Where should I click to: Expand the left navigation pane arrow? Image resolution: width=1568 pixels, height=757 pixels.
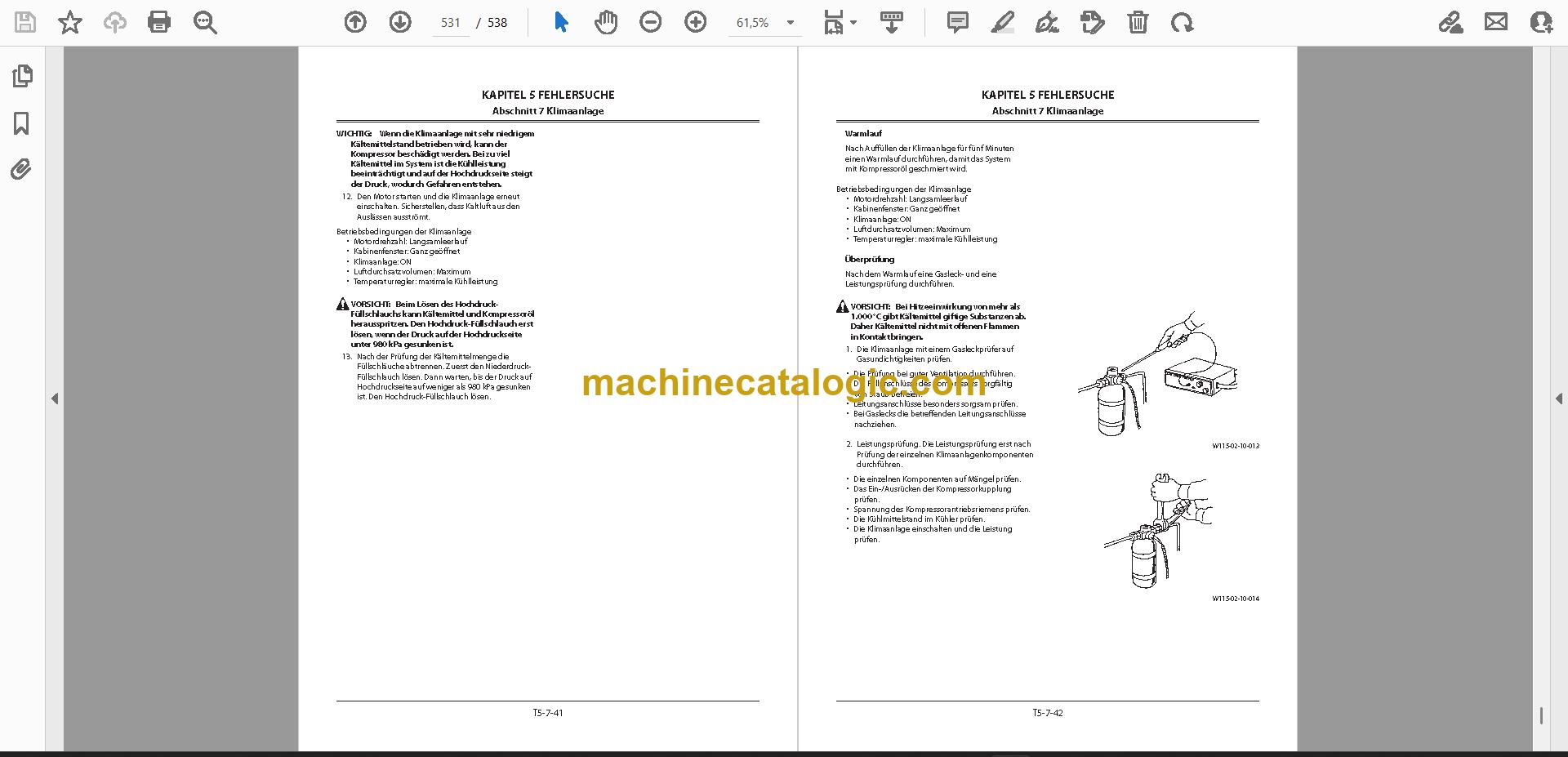click(x=55, y=399)
